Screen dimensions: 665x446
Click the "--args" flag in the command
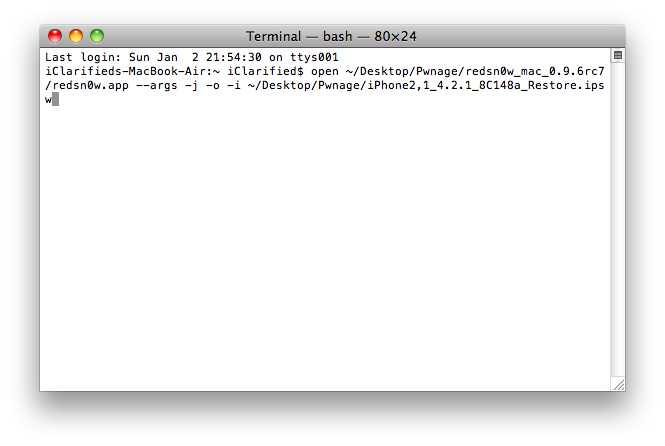(158, 86)
